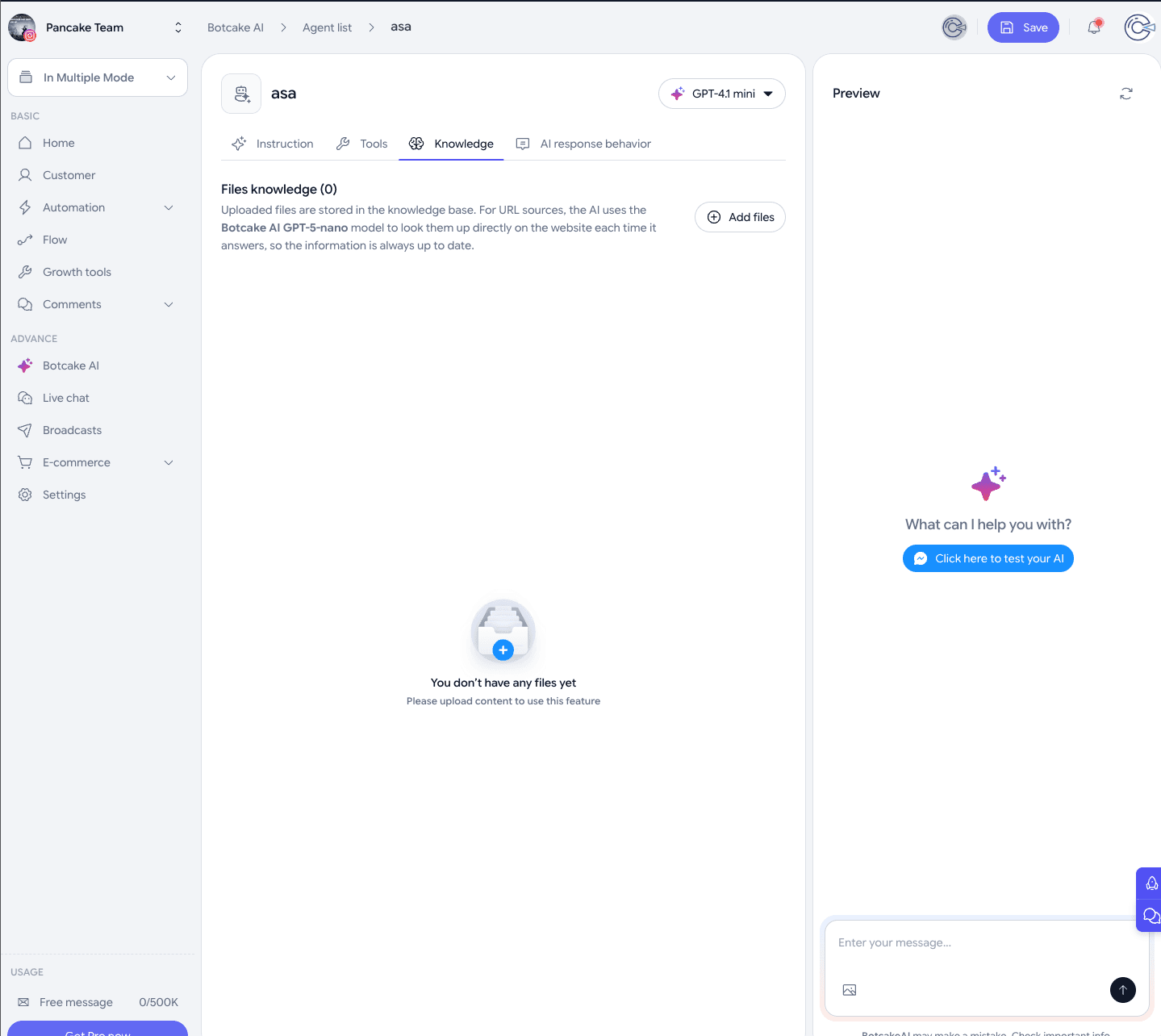Go to Agent list breadcrumb
Screen dimensions: 1161x1036
[327, 27]
